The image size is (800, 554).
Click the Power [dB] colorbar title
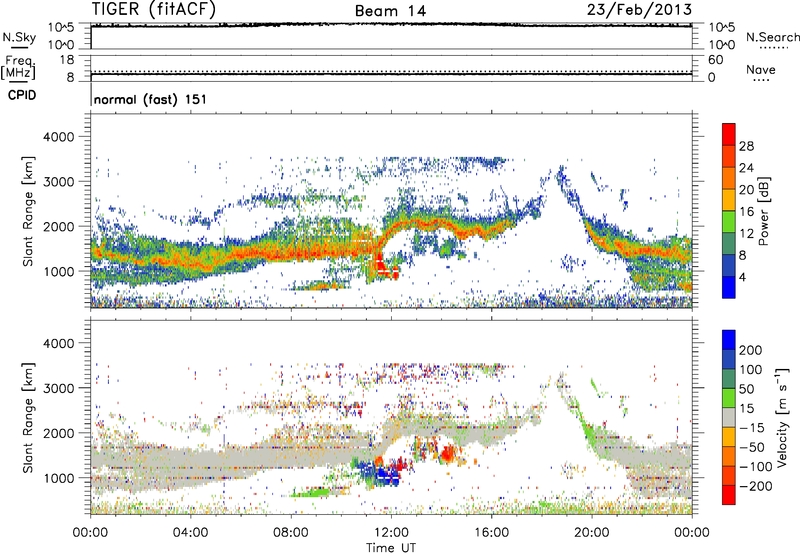coord(763,211)
